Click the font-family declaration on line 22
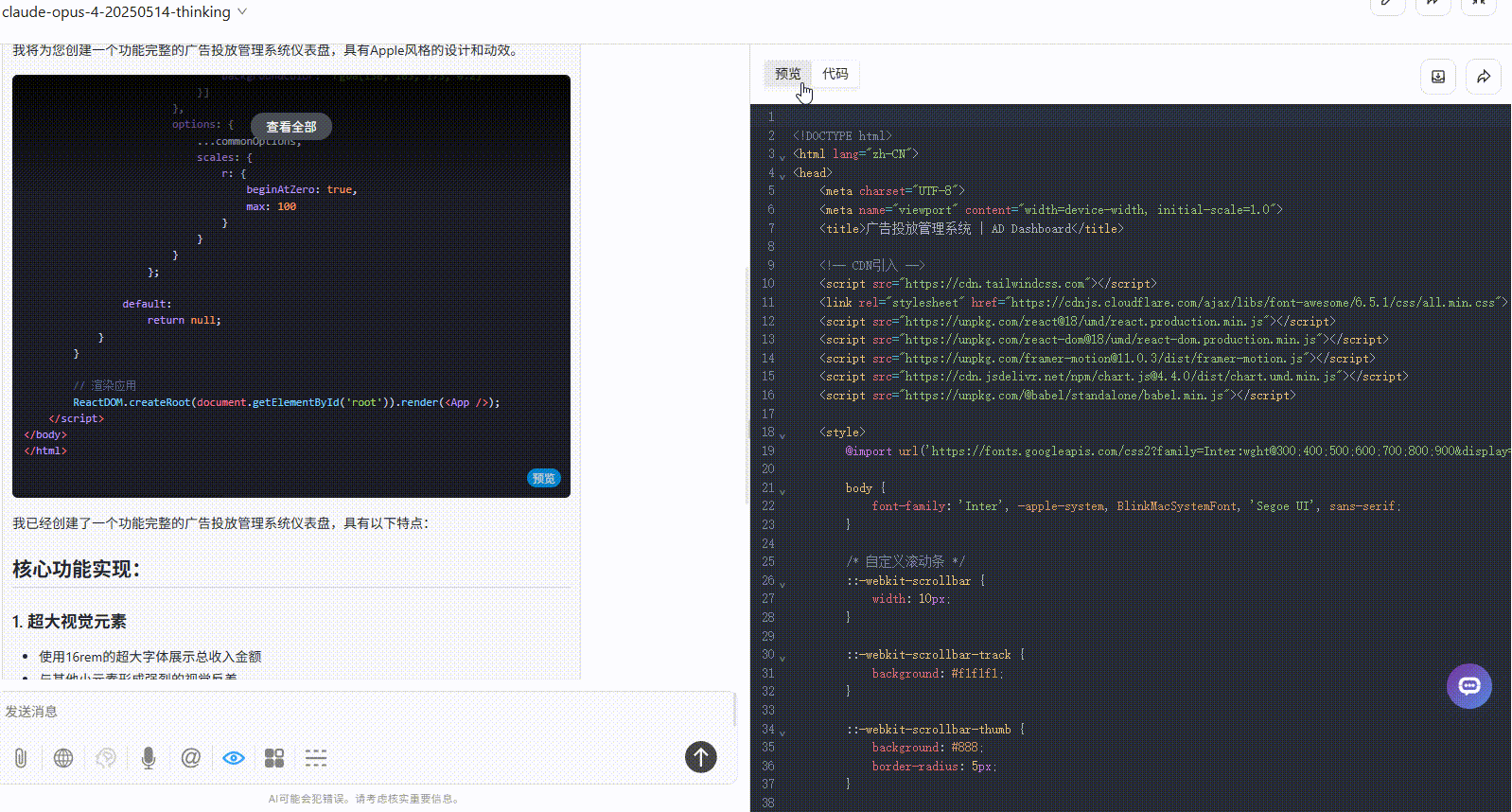 point(1136,506)
